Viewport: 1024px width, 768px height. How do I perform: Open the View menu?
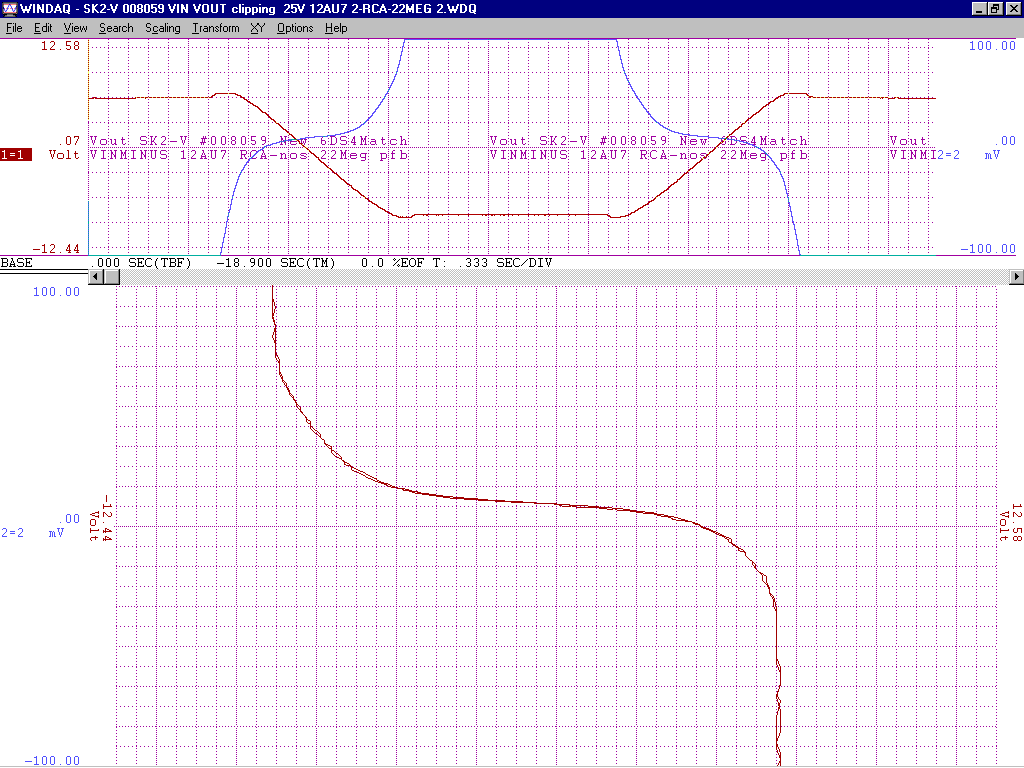point(75,28)
